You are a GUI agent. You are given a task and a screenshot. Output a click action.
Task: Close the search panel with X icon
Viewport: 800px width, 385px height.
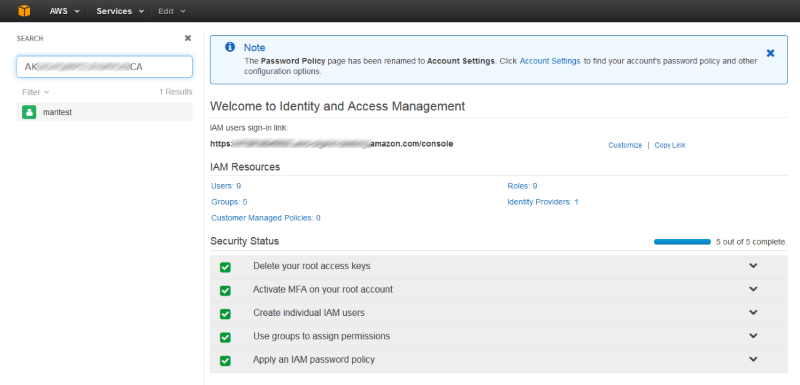188,38
